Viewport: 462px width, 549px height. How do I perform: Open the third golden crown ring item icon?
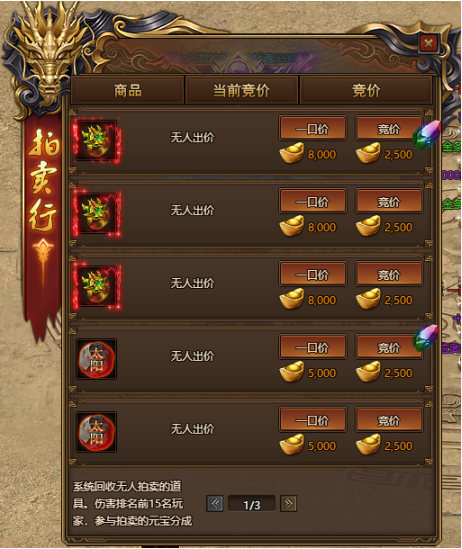click(97, 286)
